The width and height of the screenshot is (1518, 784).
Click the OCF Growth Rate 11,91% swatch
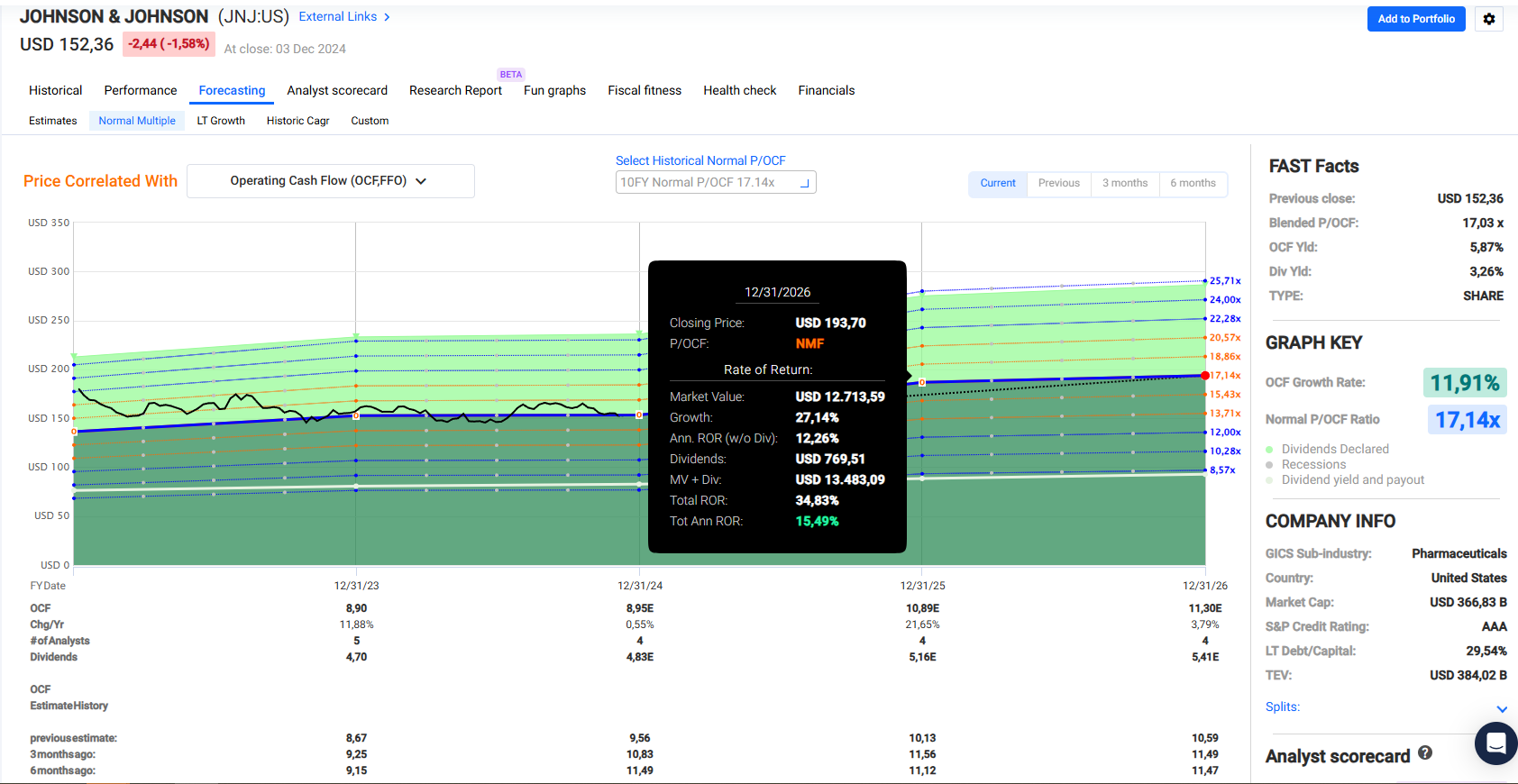[1464, 383]
